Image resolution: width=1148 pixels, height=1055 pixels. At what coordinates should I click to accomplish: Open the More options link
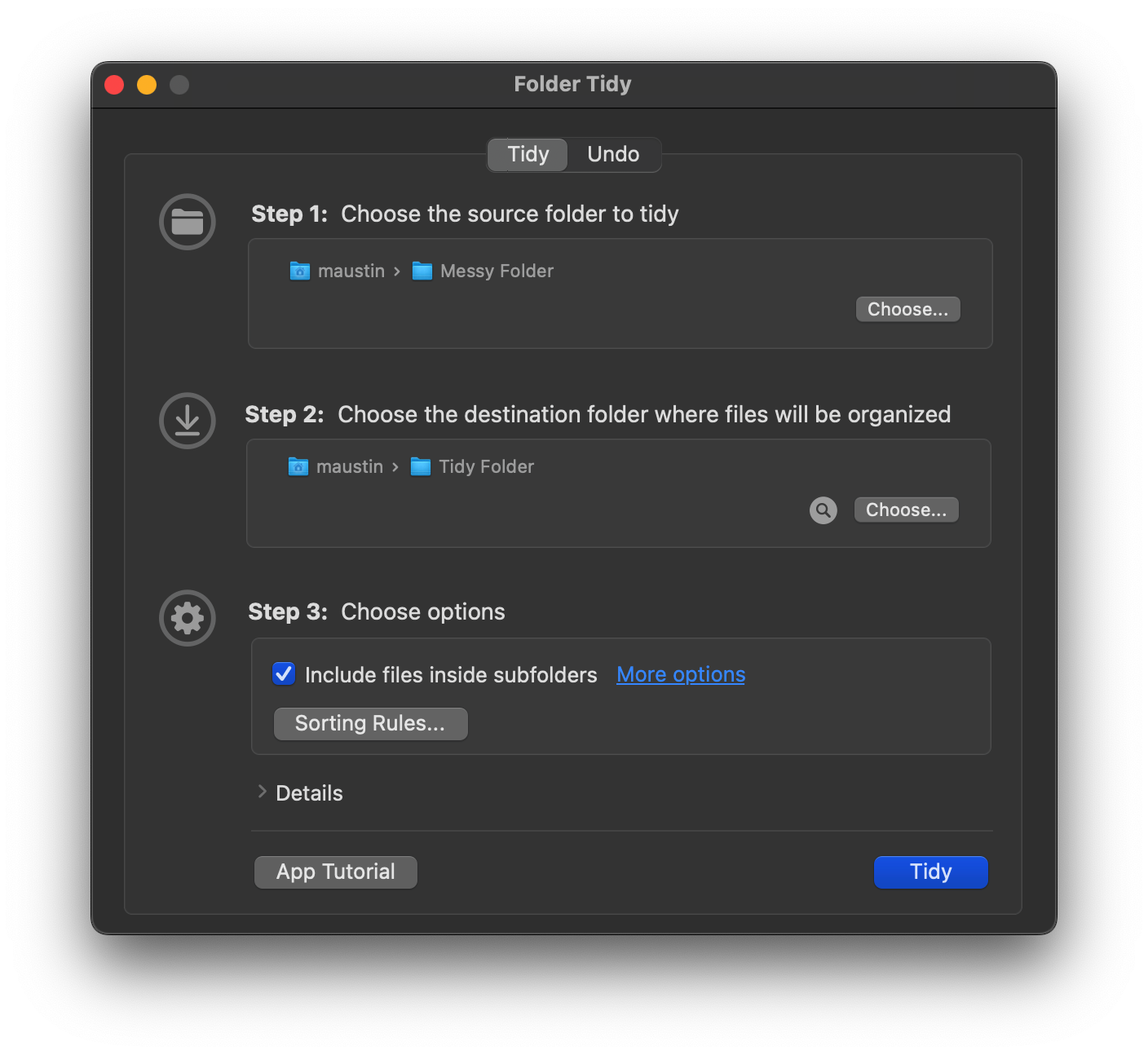click(x=680, y=674)
